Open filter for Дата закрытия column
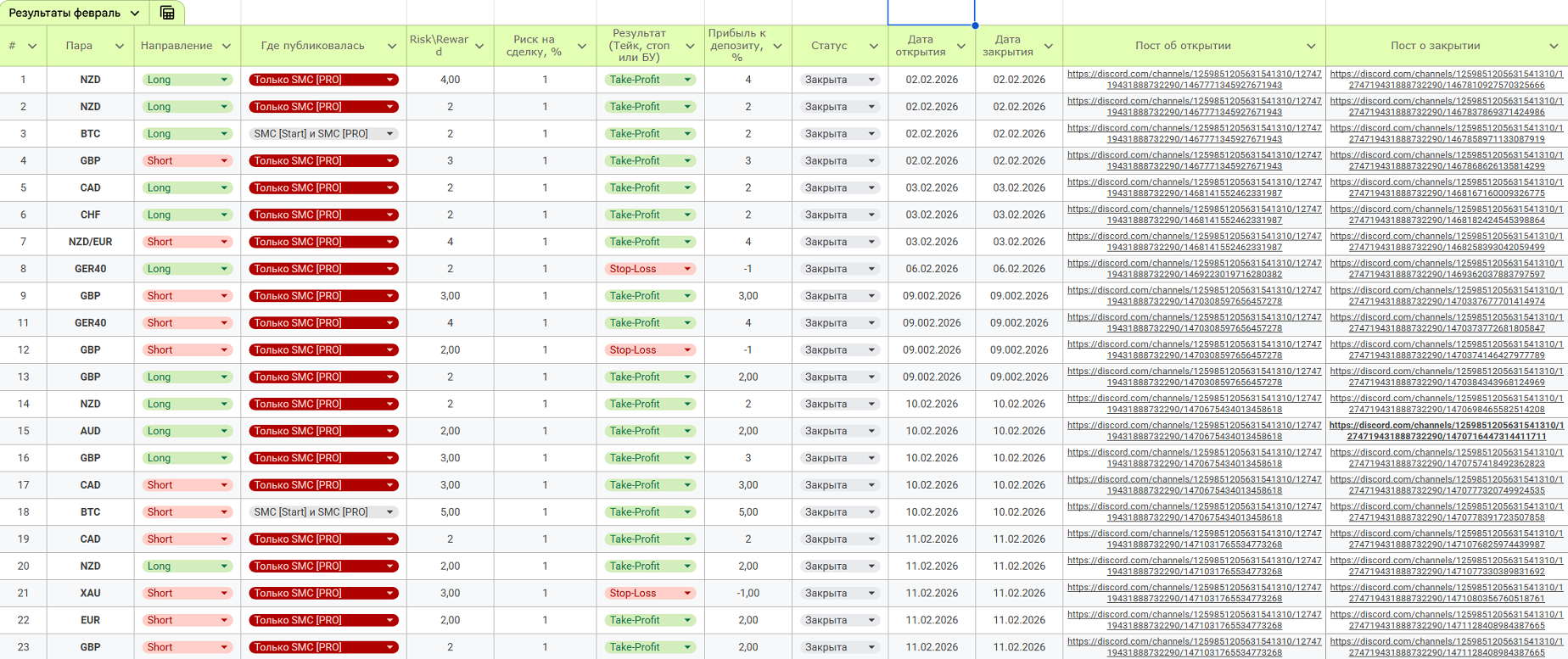The height and width of the screenshot is (659, 1568). pyautogui.click(x=1049, y=46)
